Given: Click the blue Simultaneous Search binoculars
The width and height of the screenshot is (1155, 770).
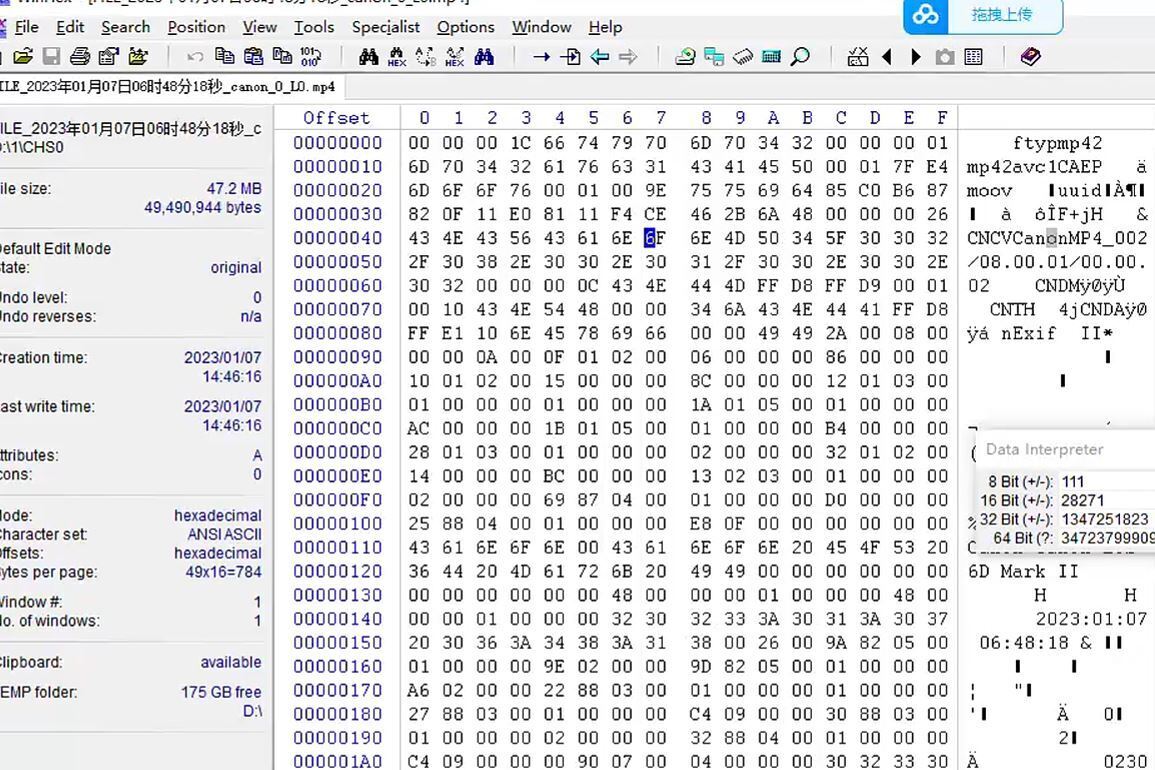Looking at the screenshot, I should click(x=484, y=56).
